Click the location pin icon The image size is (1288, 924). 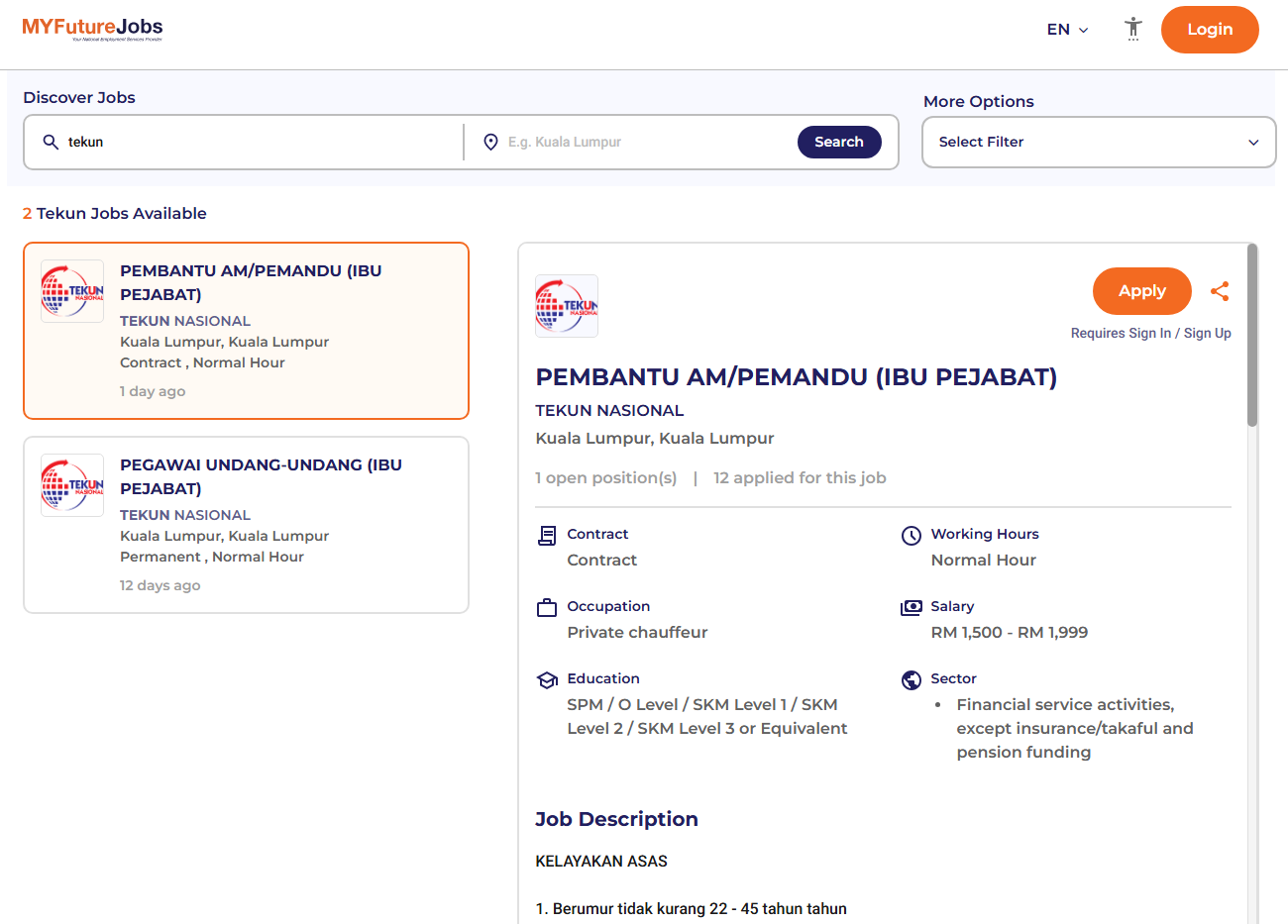(x=490, y=142)
